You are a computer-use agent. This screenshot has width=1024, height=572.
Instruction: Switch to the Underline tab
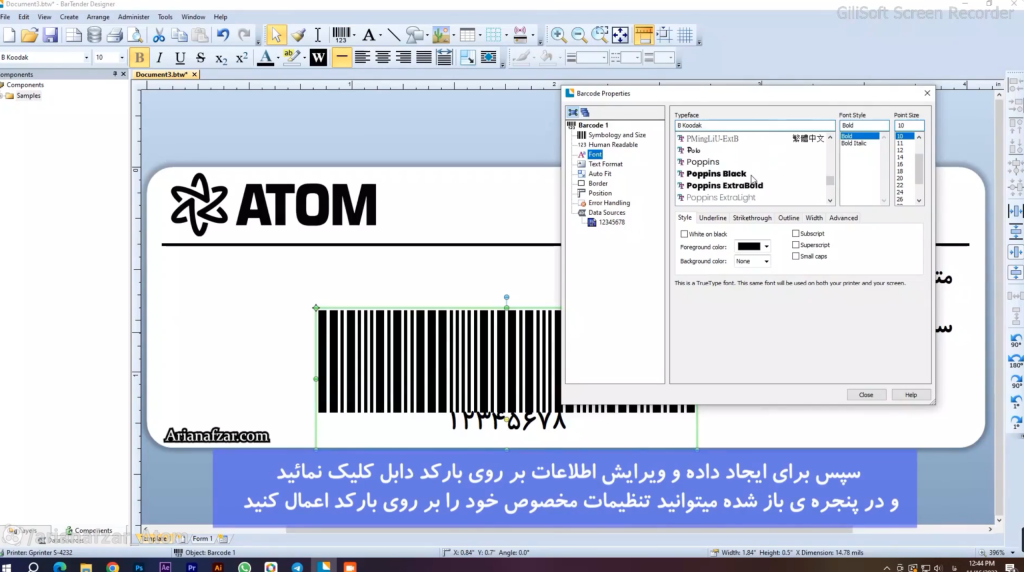click(712, 218)
